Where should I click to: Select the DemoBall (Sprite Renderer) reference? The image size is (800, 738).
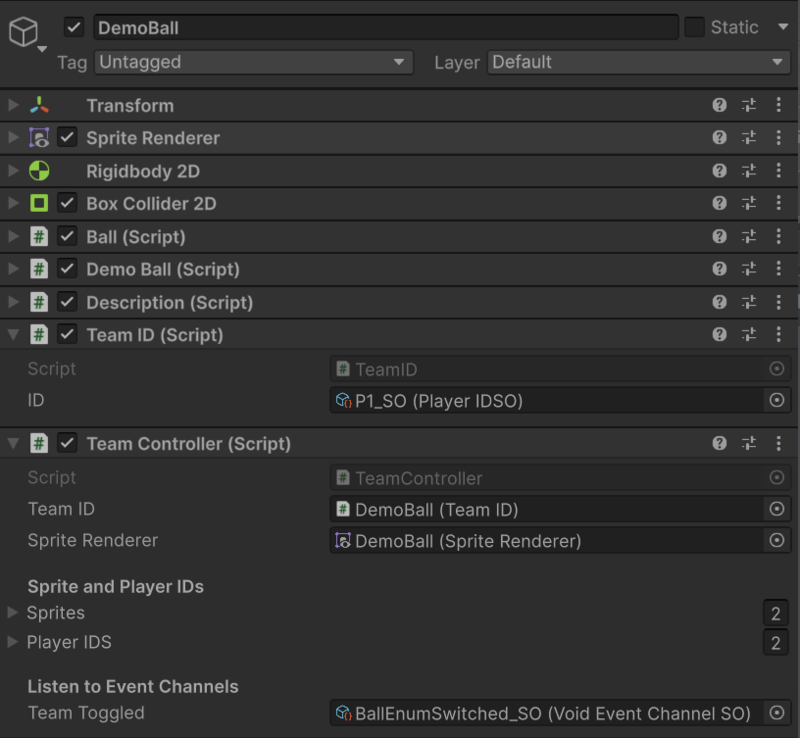tap(547, 540)
